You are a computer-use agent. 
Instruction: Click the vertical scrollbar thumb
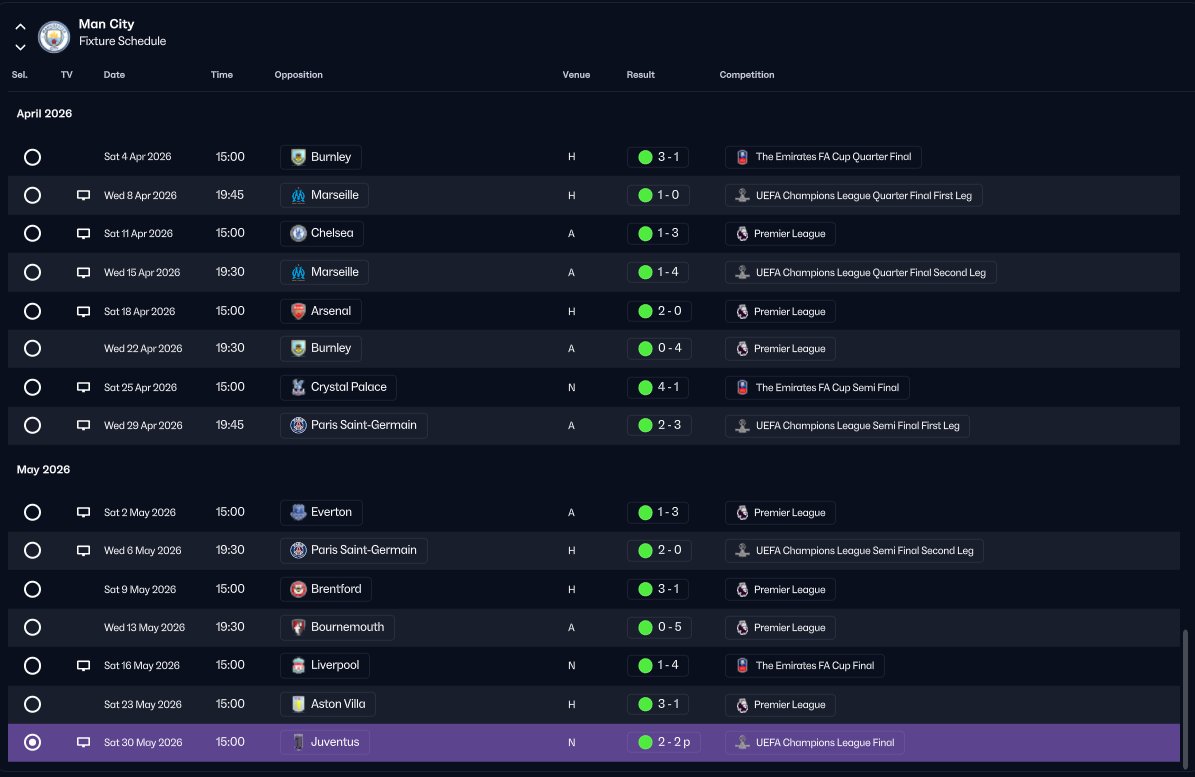pyautogui.click(x=1184, y=699)
